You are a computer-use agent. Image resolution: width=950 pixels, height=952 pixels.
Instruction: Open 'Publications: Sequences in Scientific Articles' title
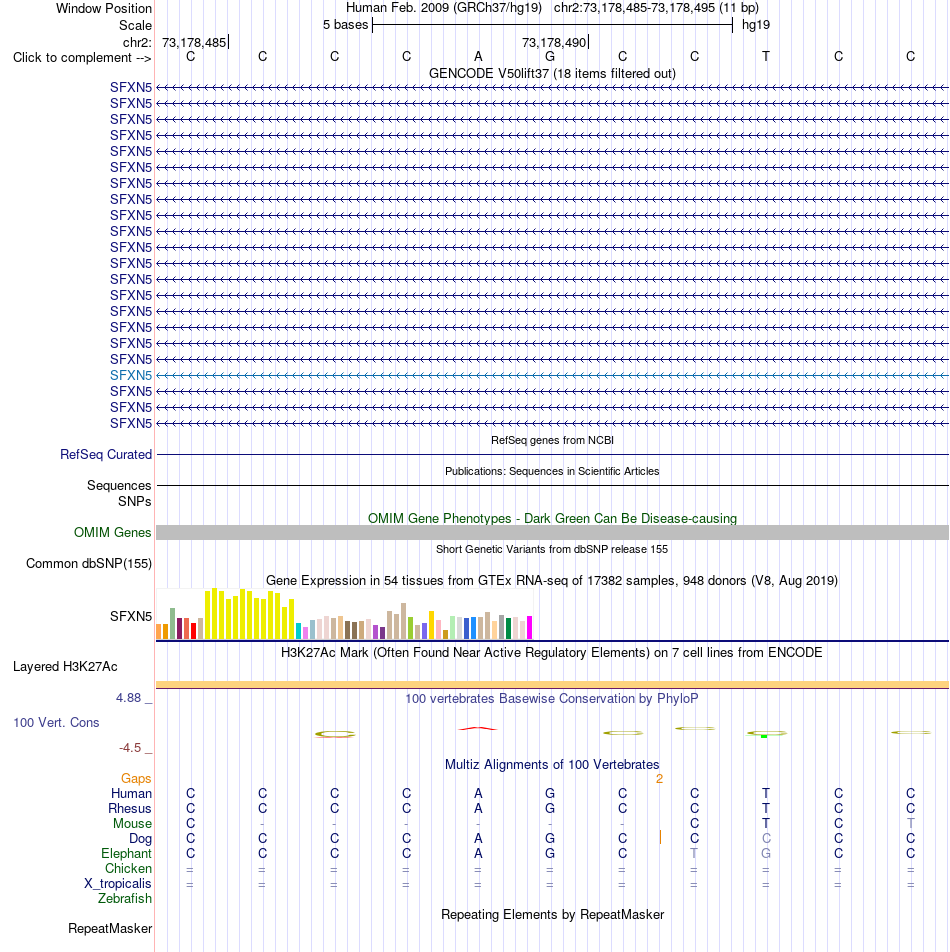[552, 471]
